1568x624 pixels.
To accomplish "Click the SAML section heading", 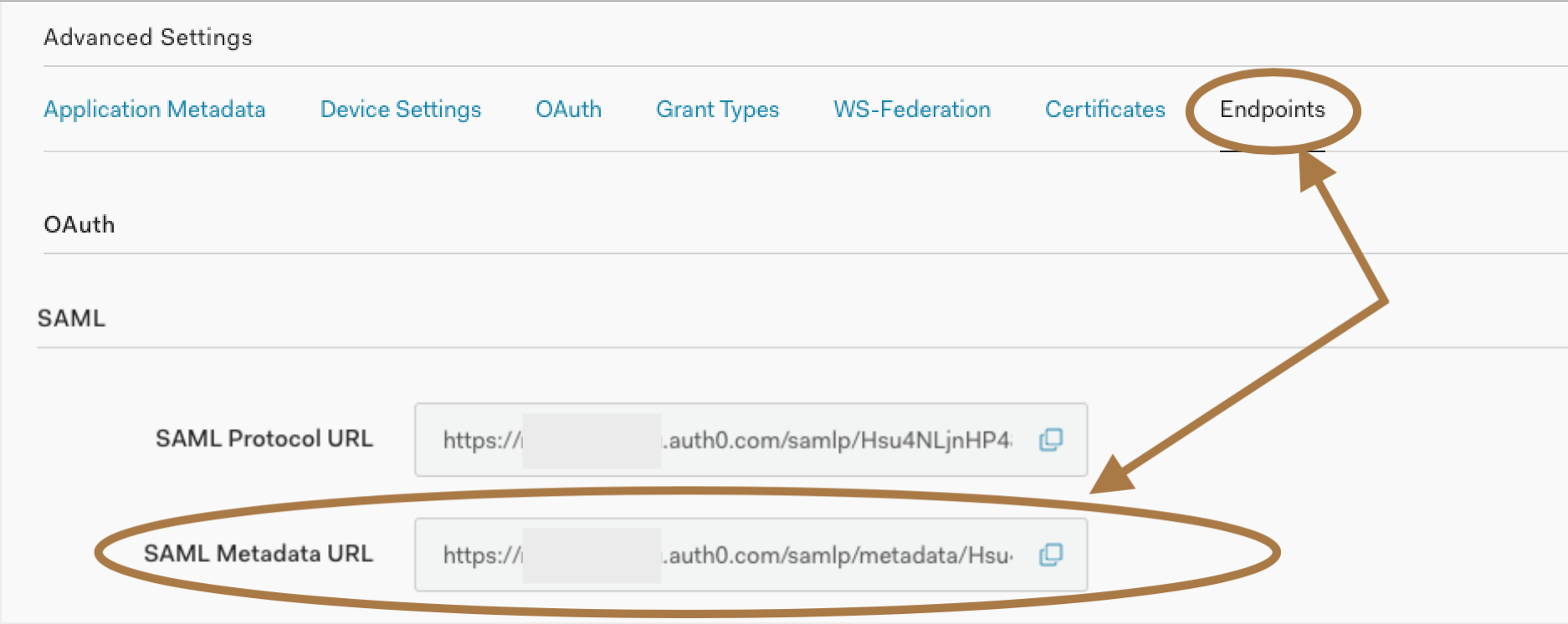I will [x=72, y=319].
